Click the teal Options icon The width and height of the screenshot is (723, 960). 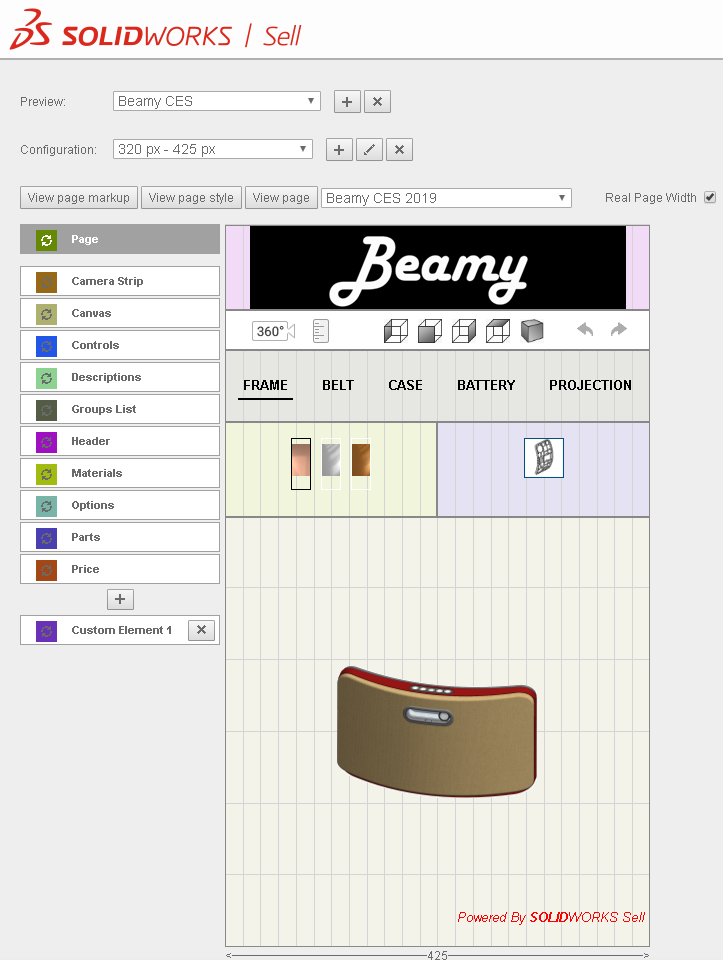pos(47,506)
